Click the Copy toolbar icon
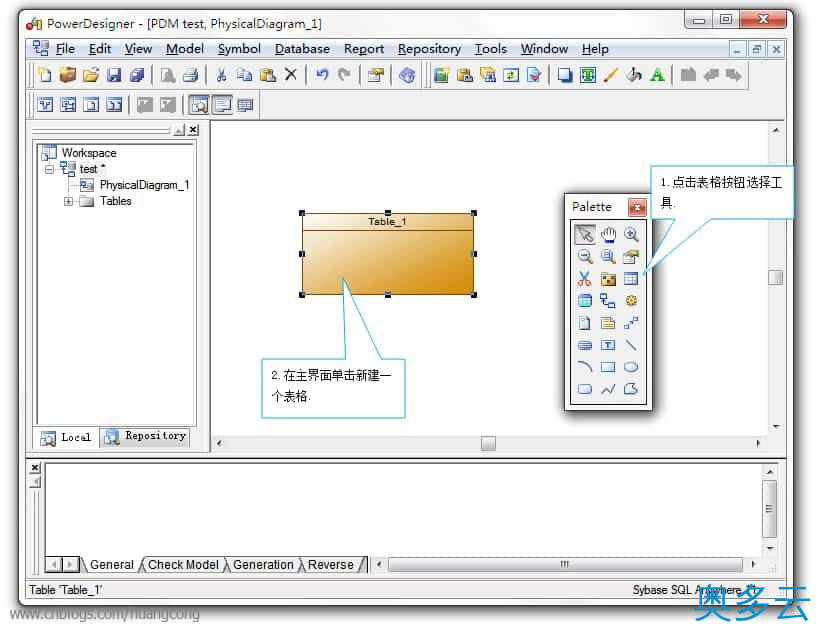Viewport: 821px width, 632px height. coord(245,75)
